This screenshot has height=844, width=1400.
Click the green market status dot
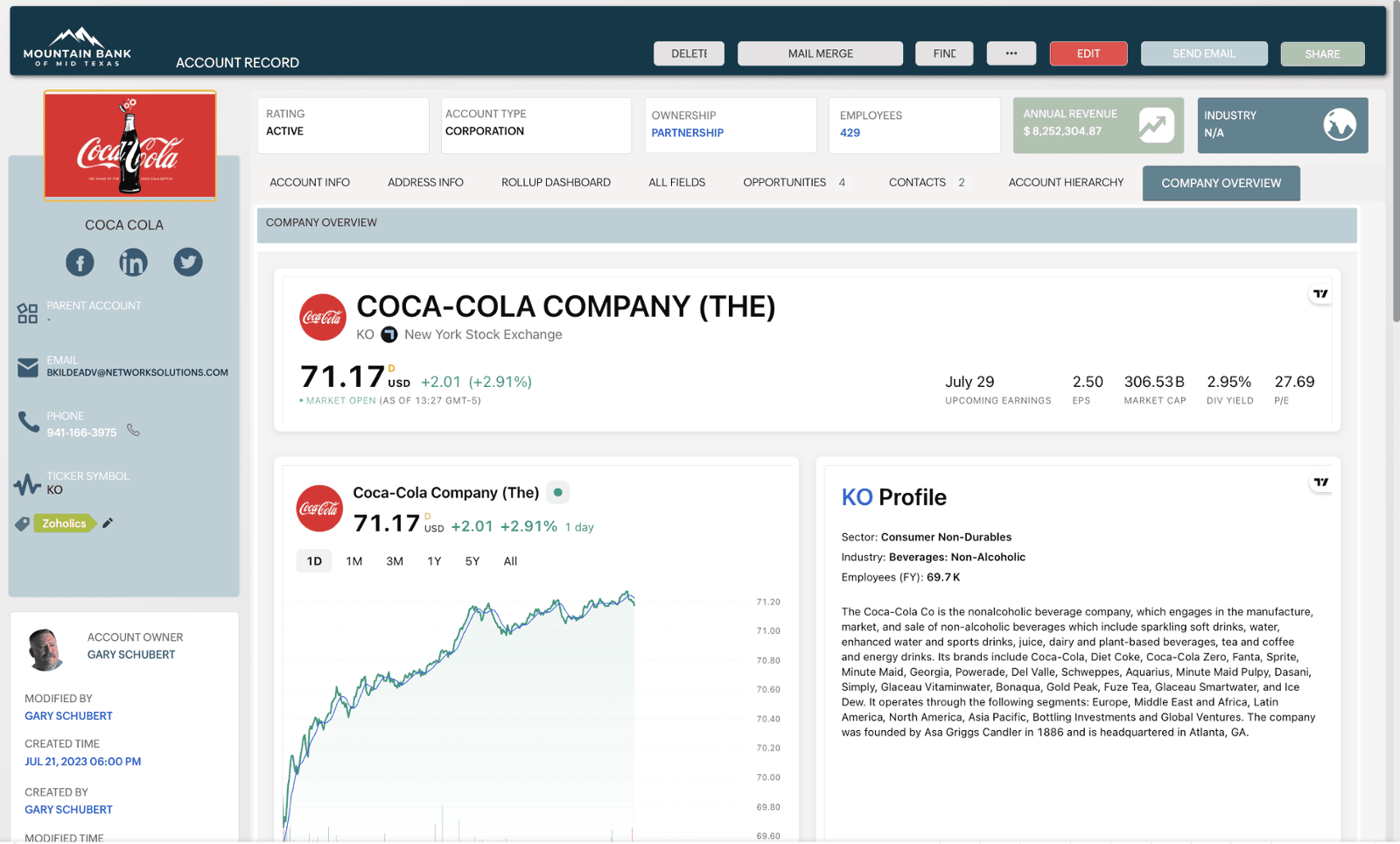(x=558, y=492)
